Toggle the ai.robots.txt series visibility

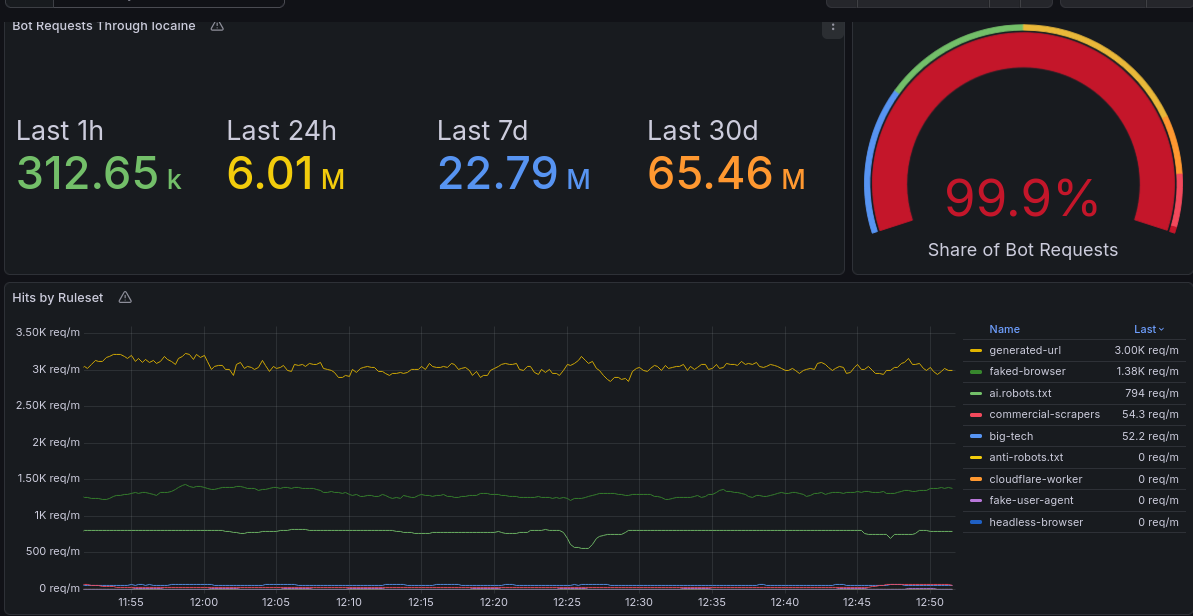(x=1019, y=394)
